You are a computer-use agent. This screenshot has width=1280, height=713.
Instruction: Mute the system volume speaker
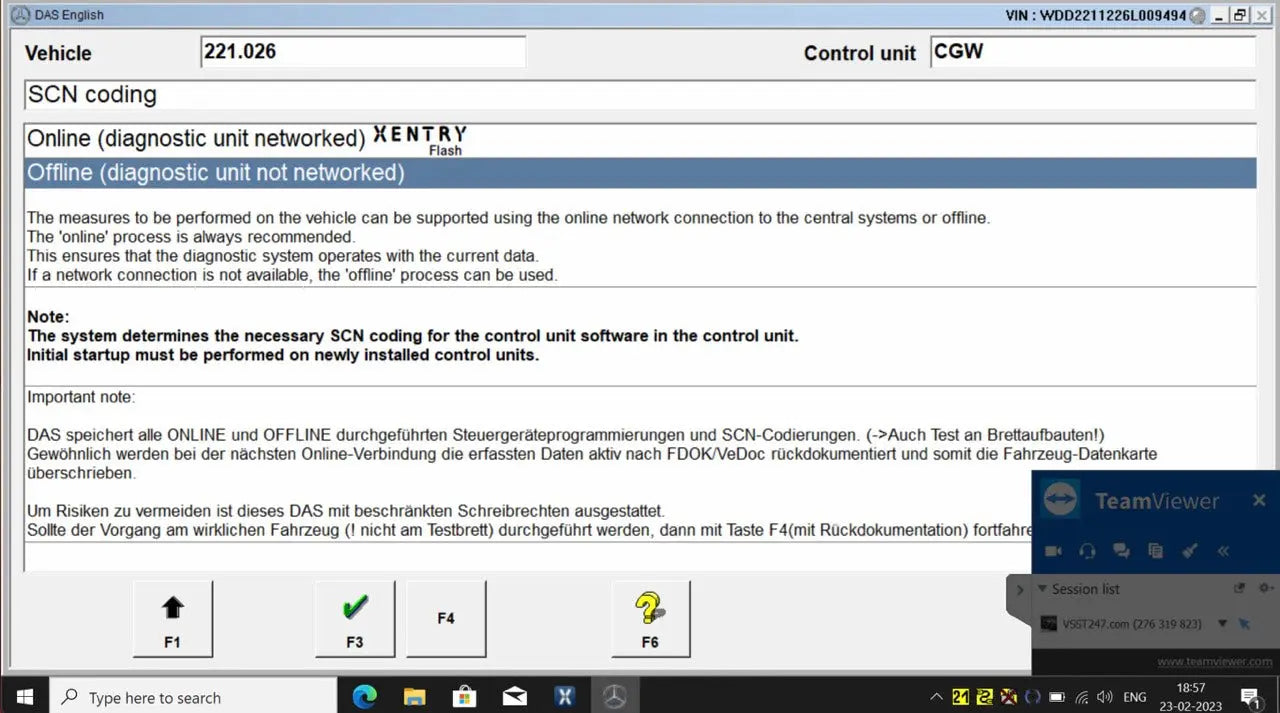click(x=1104, y=696)
